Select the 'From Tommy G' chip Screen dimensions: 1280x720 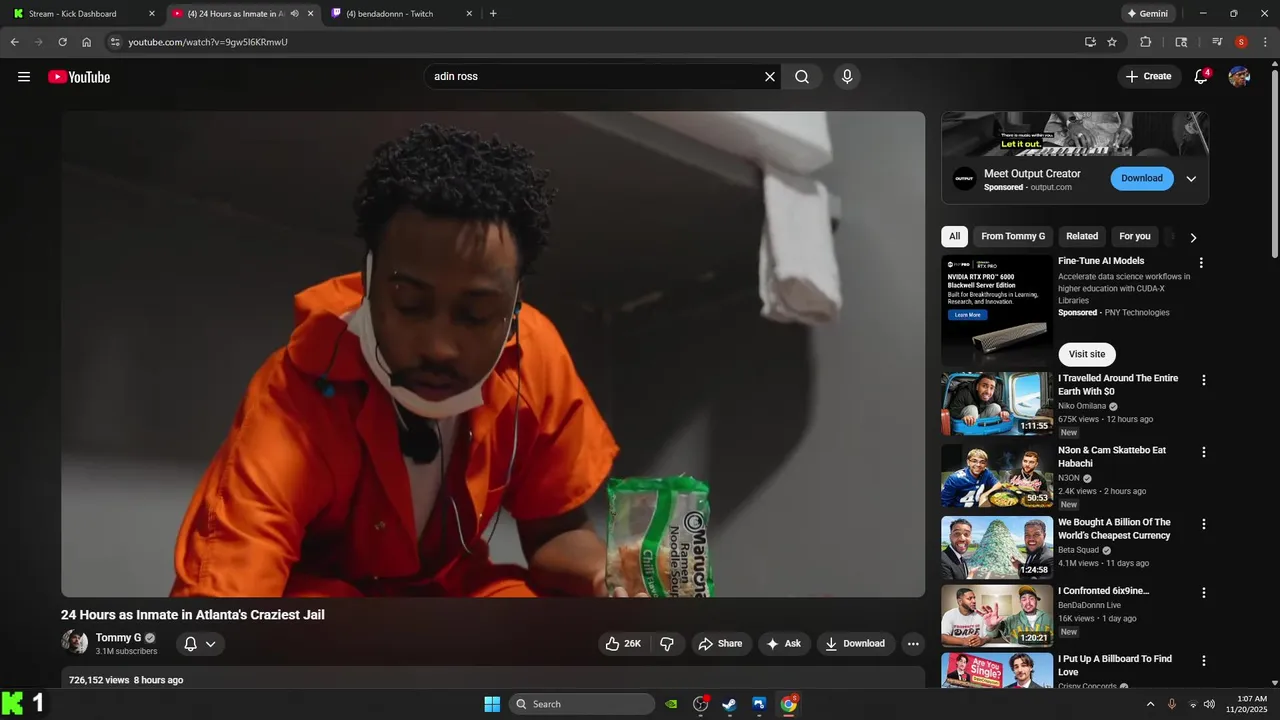coord(1013,236)
